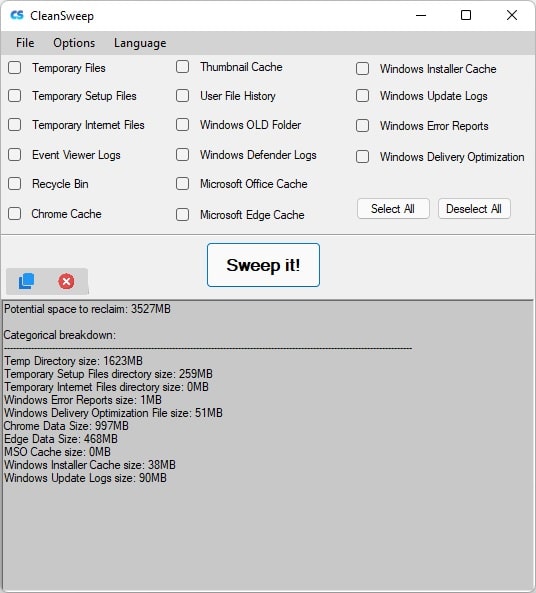Click the red clear log icon
Screen dimensions: 536x593
(66, 281)
